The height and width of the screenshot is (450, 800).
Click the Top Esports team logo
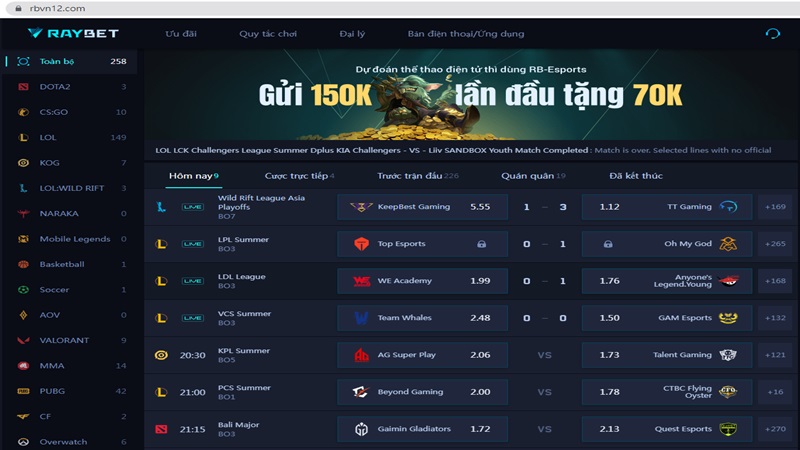click(361, 244)
